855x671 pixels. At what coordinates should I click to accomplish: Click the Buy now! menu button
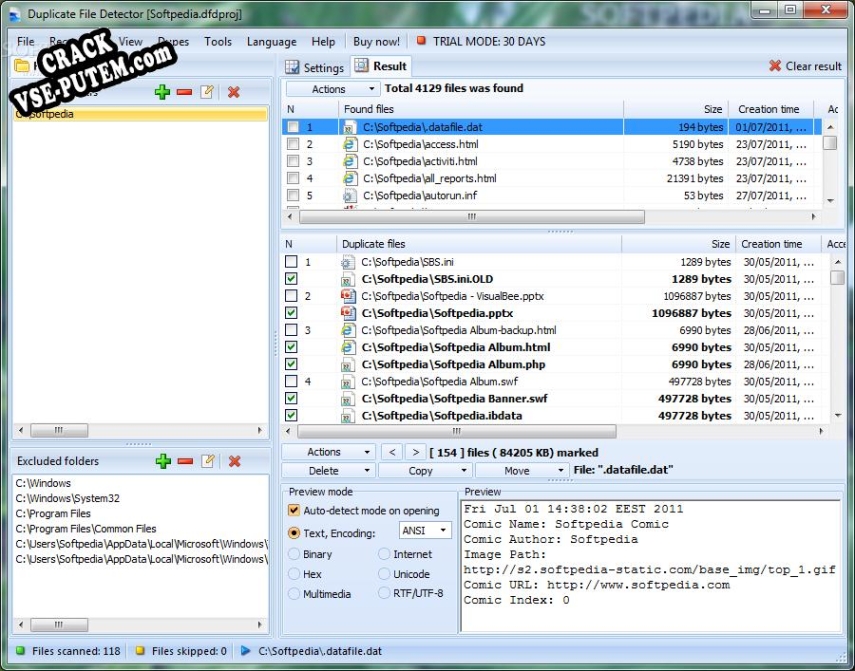pyautogui.click(x=376, y=41)
